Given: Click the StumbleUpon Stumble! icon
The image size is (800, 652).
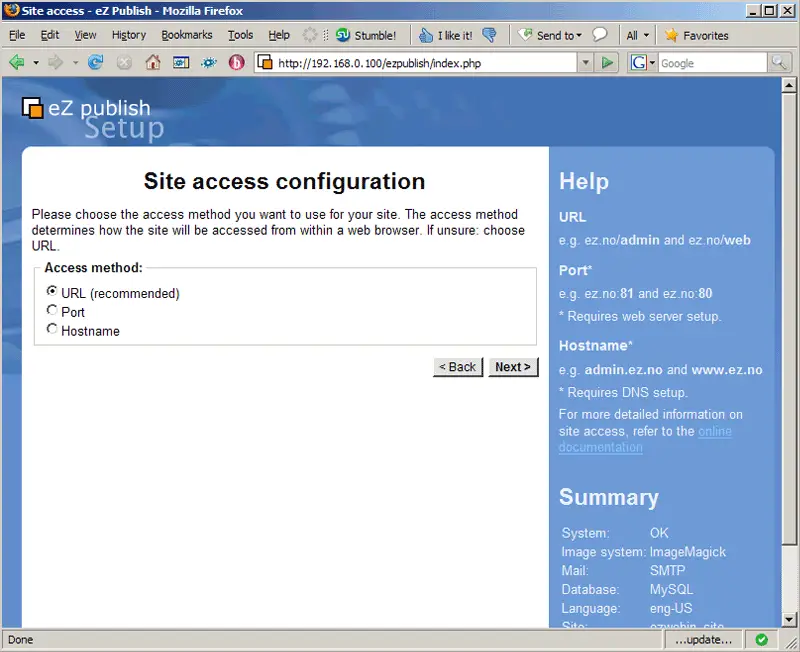Looking at the screenshot, I should (x=342, y=35).
